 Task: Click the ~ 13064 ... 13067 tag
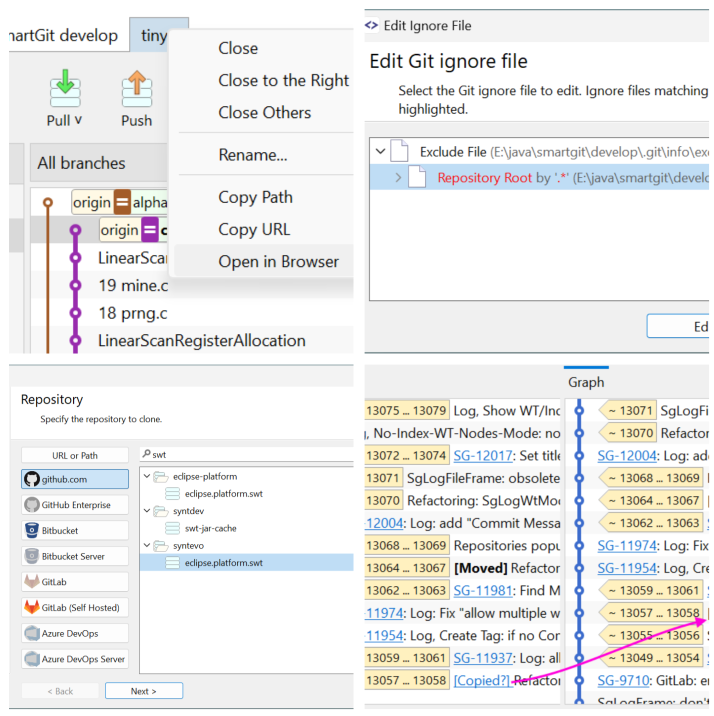(651, 500)
